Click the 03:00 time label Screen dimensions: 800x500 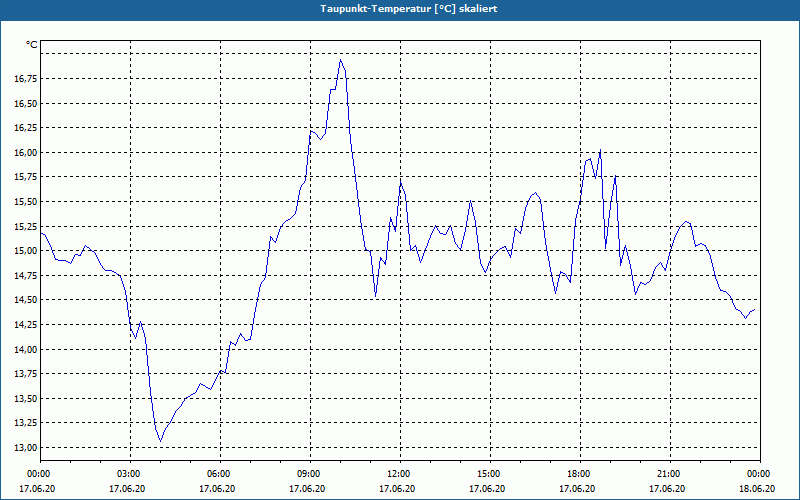tap(130, 474)
